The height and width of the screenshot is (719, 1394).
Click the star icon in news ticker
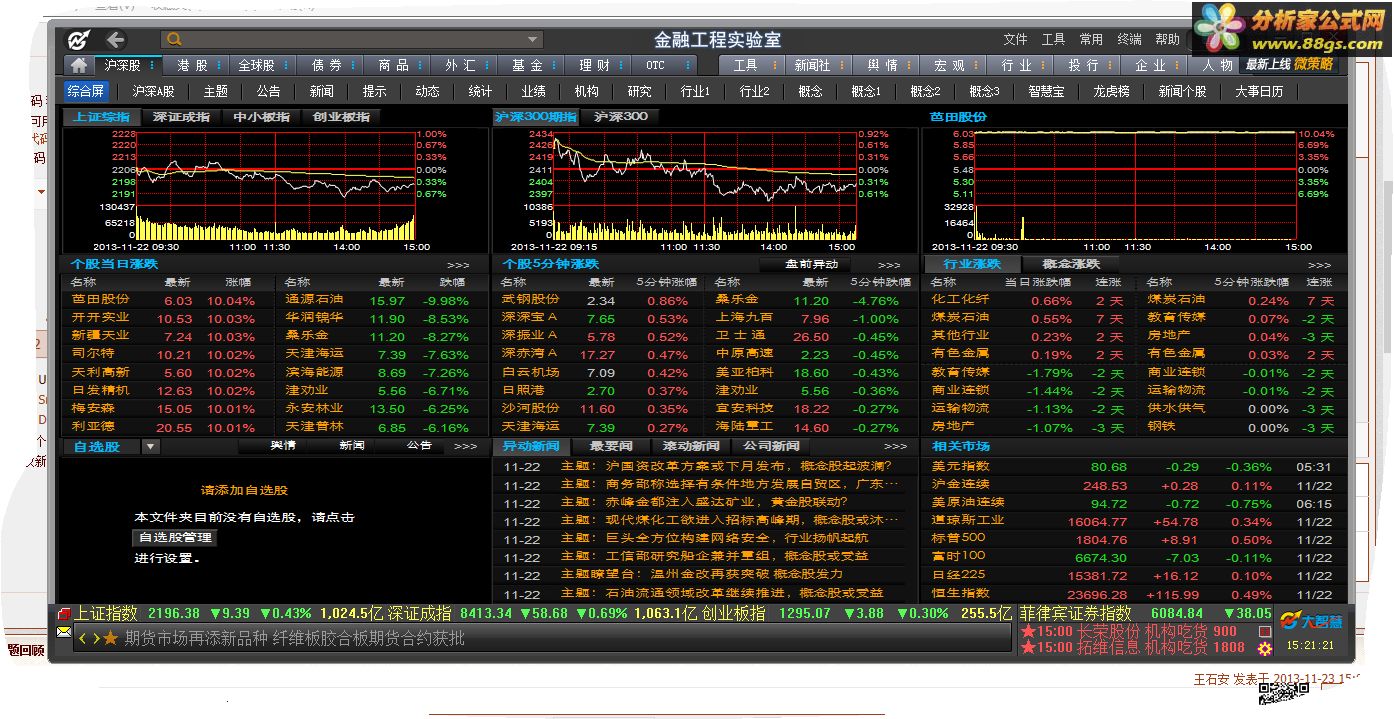[110, 638]
